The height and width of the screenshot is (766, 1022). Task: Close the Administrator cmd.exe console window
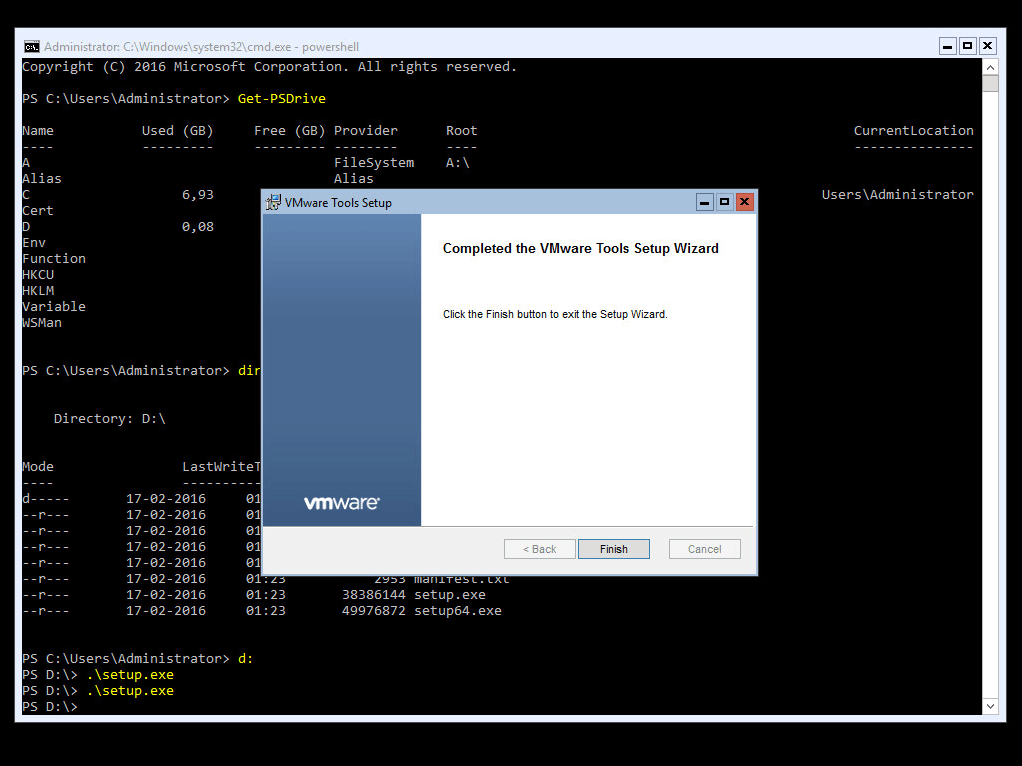988,46
